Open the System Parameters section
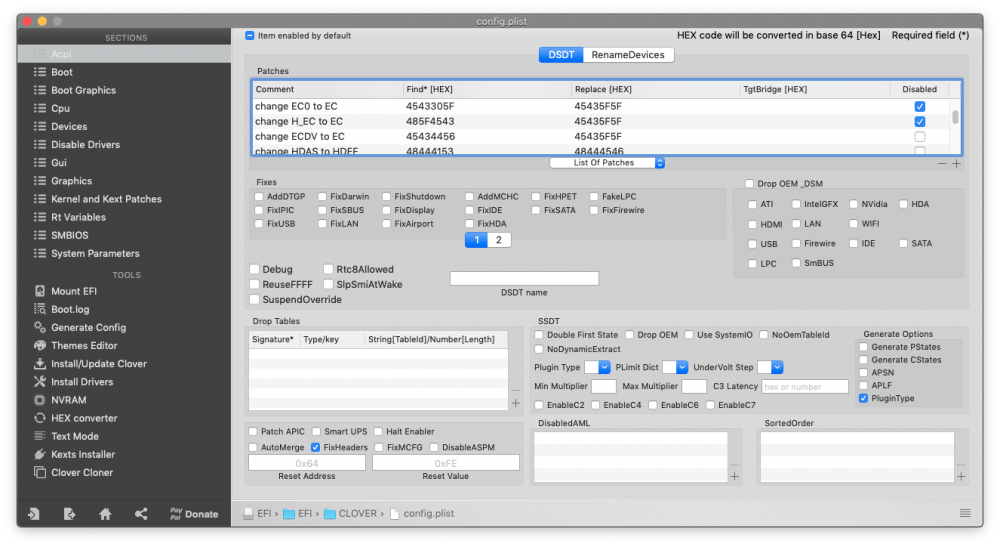Screen dimensions: 1000x547 (x=95, y=253)
